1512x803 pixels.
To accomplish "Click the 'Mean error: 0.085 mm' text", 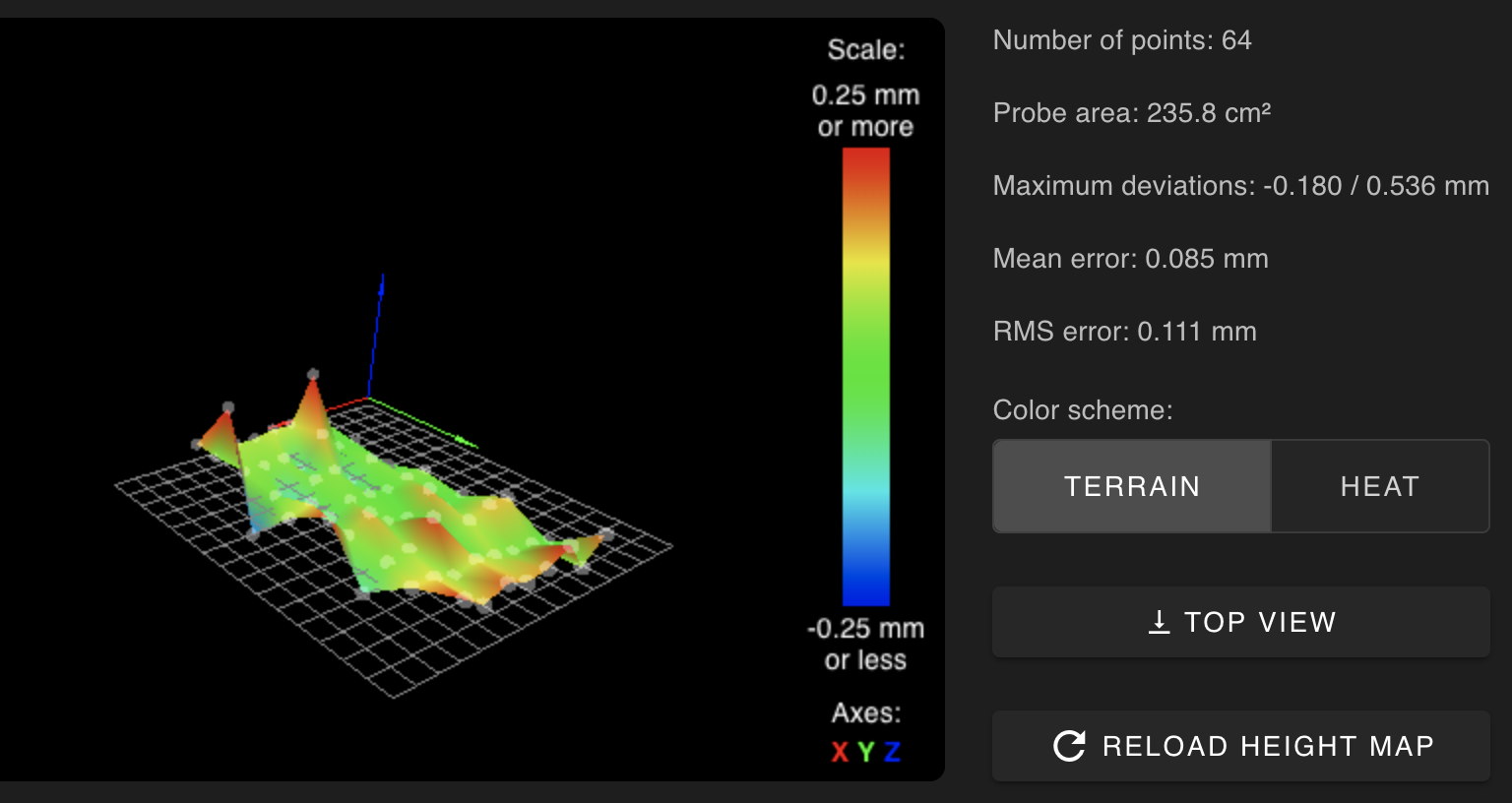I will click(1130, 259).
